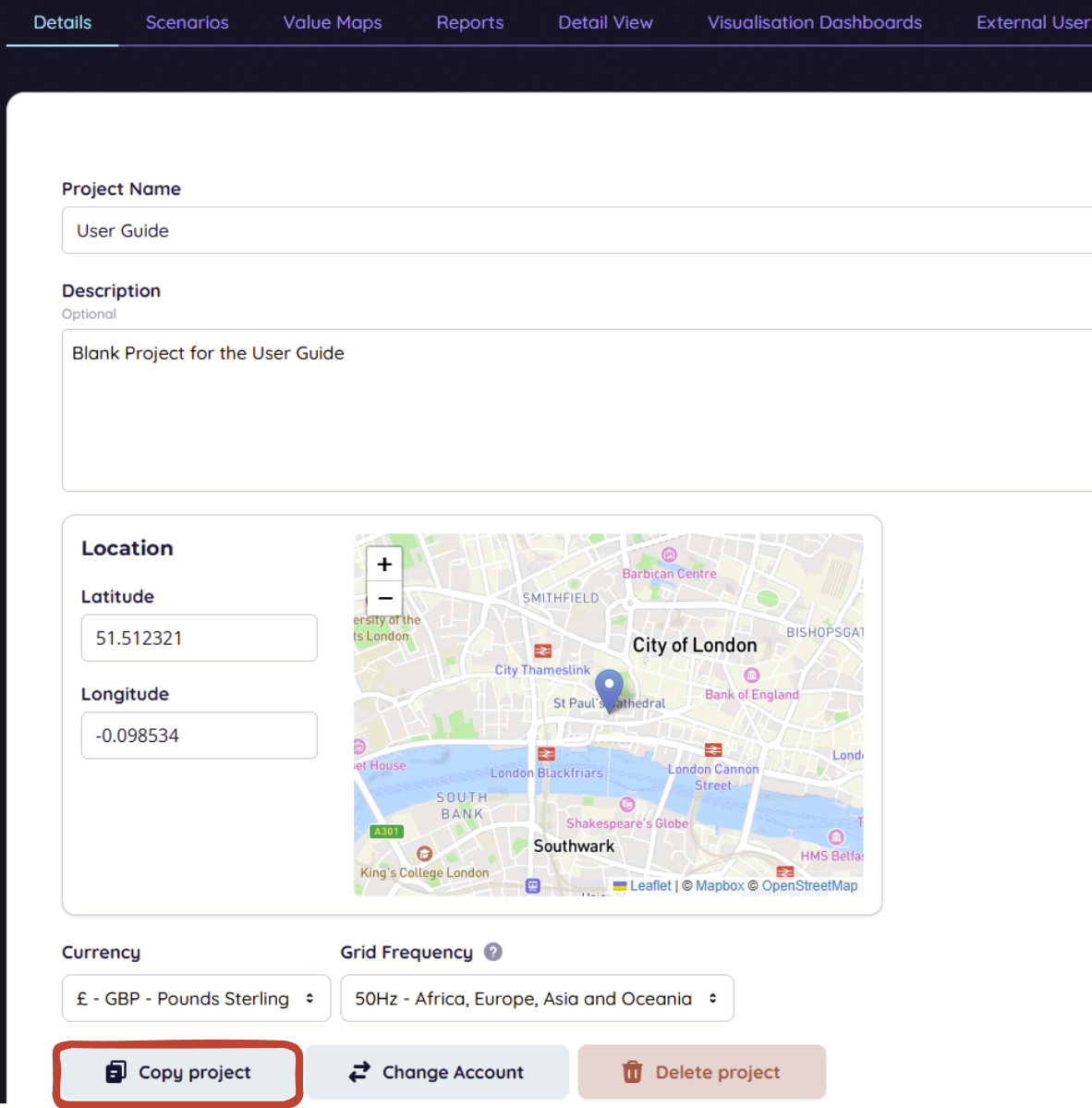1092x1108 pixels.
Task: Open the Currency dropdown
Action: click(x=196, y=998)
